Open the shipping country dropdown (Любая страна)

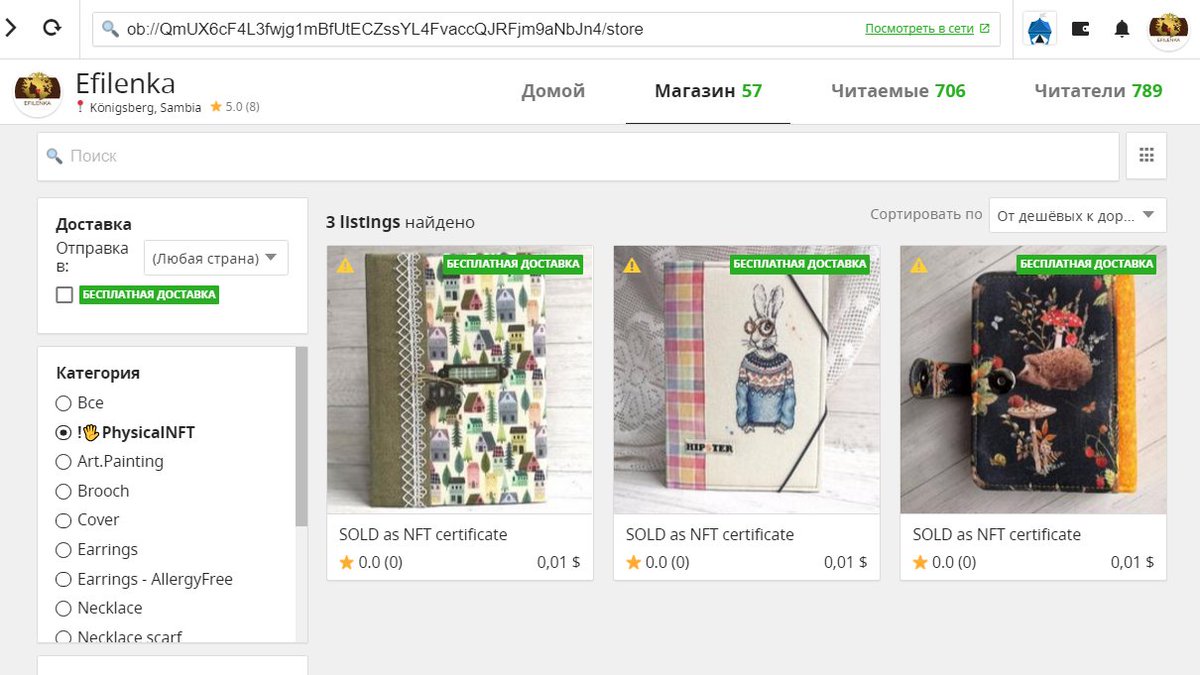(x=216, y=258)
